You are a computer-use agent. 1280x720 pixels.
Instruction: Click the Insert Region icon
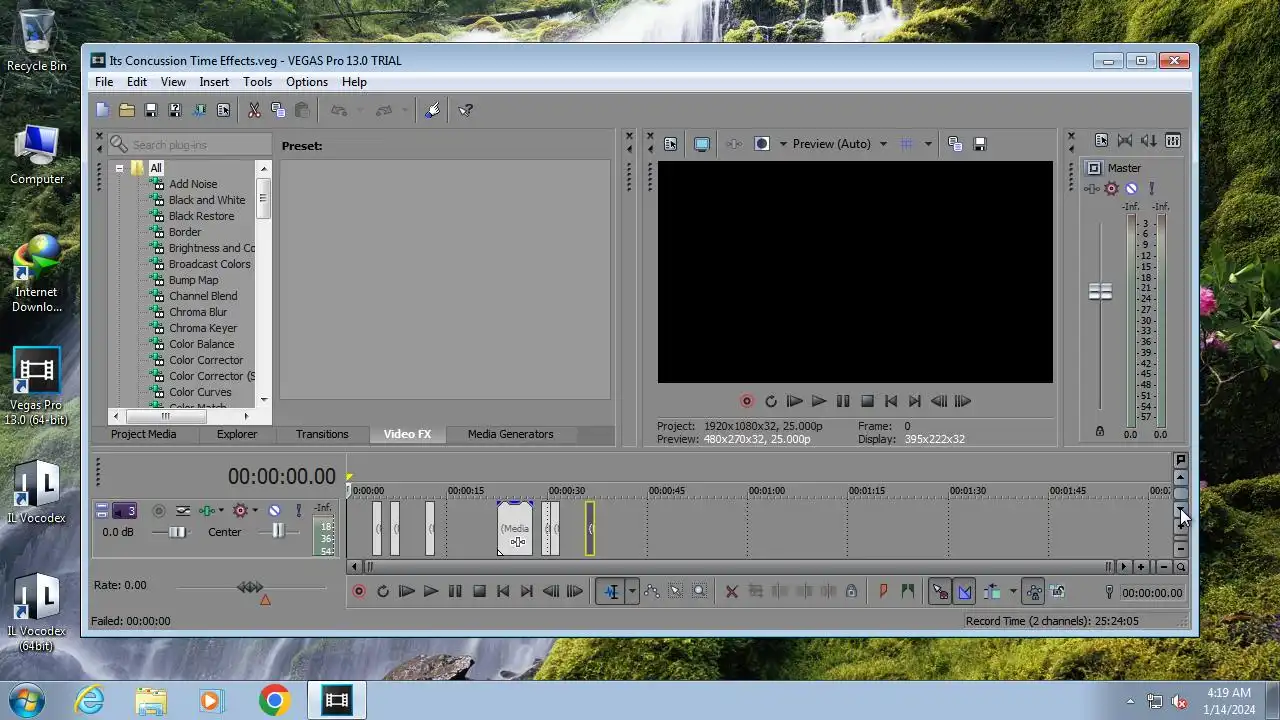[x=907, y=592]
